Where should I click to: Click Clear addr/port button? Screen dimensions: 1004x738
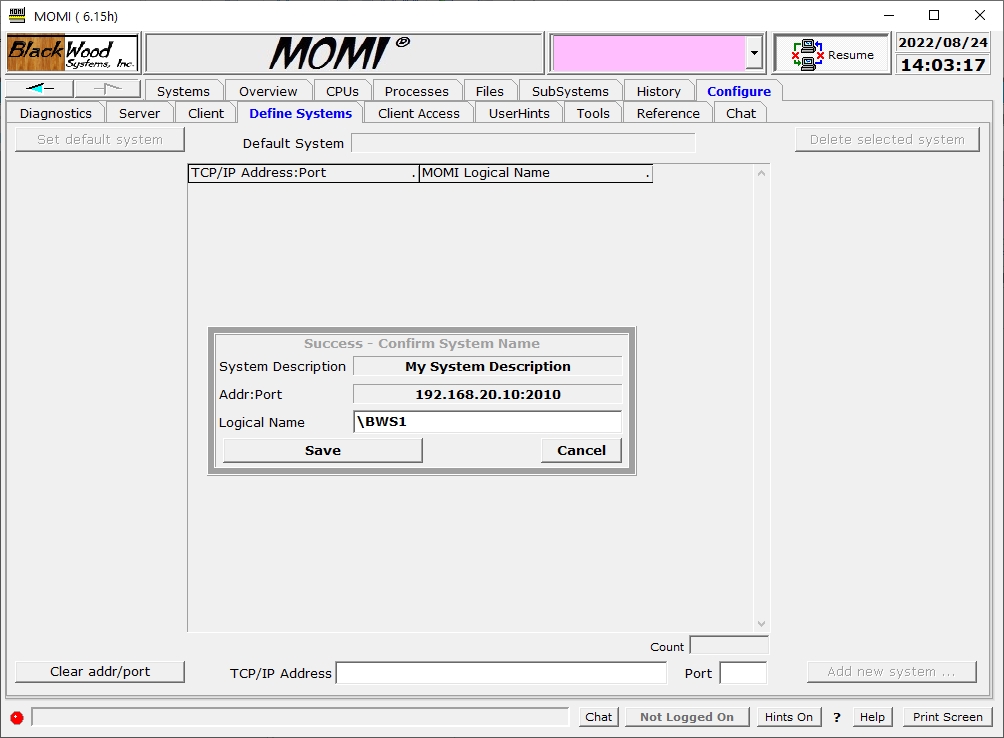tap(100, 671)
